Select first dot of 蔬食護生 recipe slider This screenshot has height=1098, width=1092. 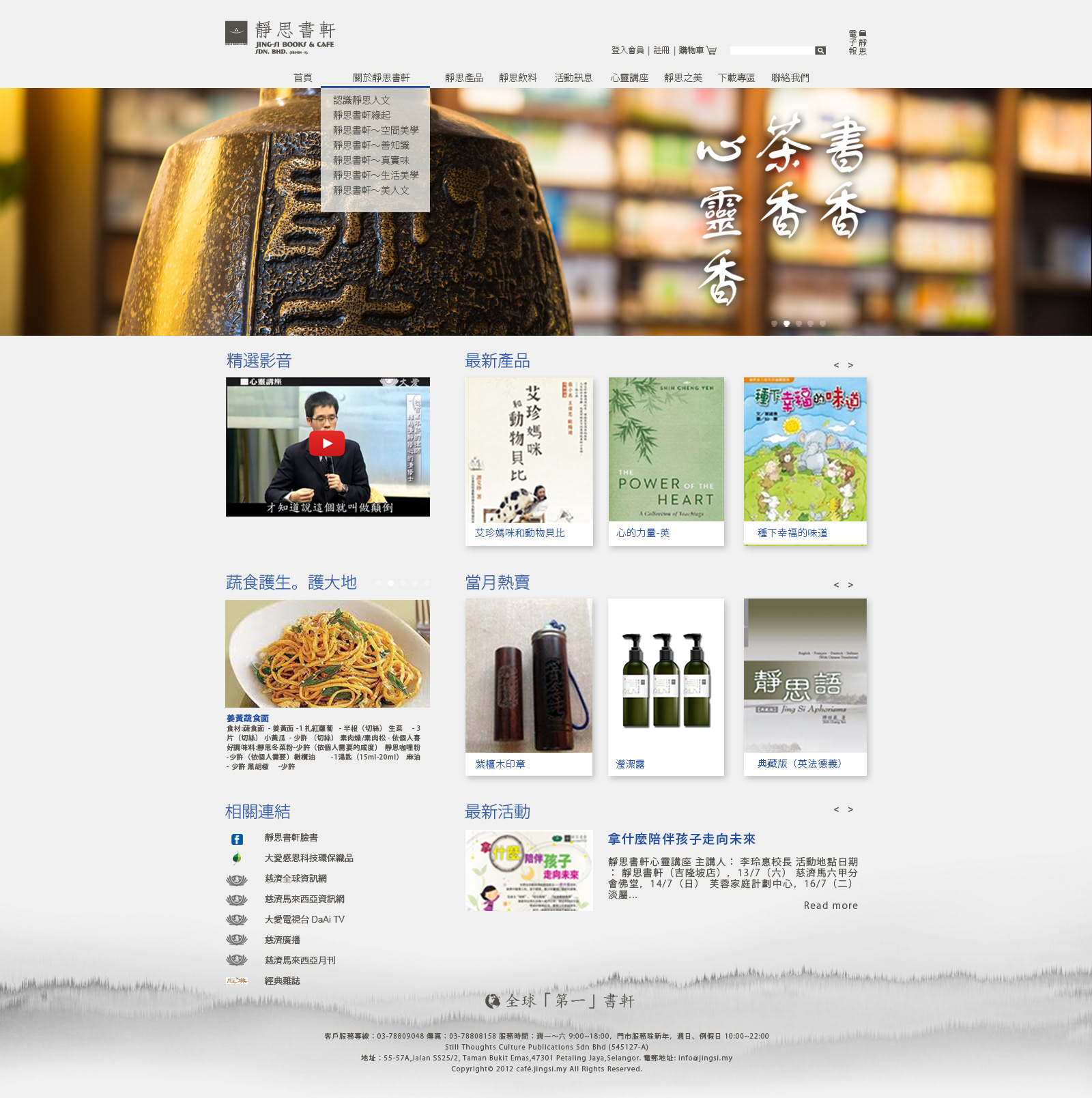[378, 583]
